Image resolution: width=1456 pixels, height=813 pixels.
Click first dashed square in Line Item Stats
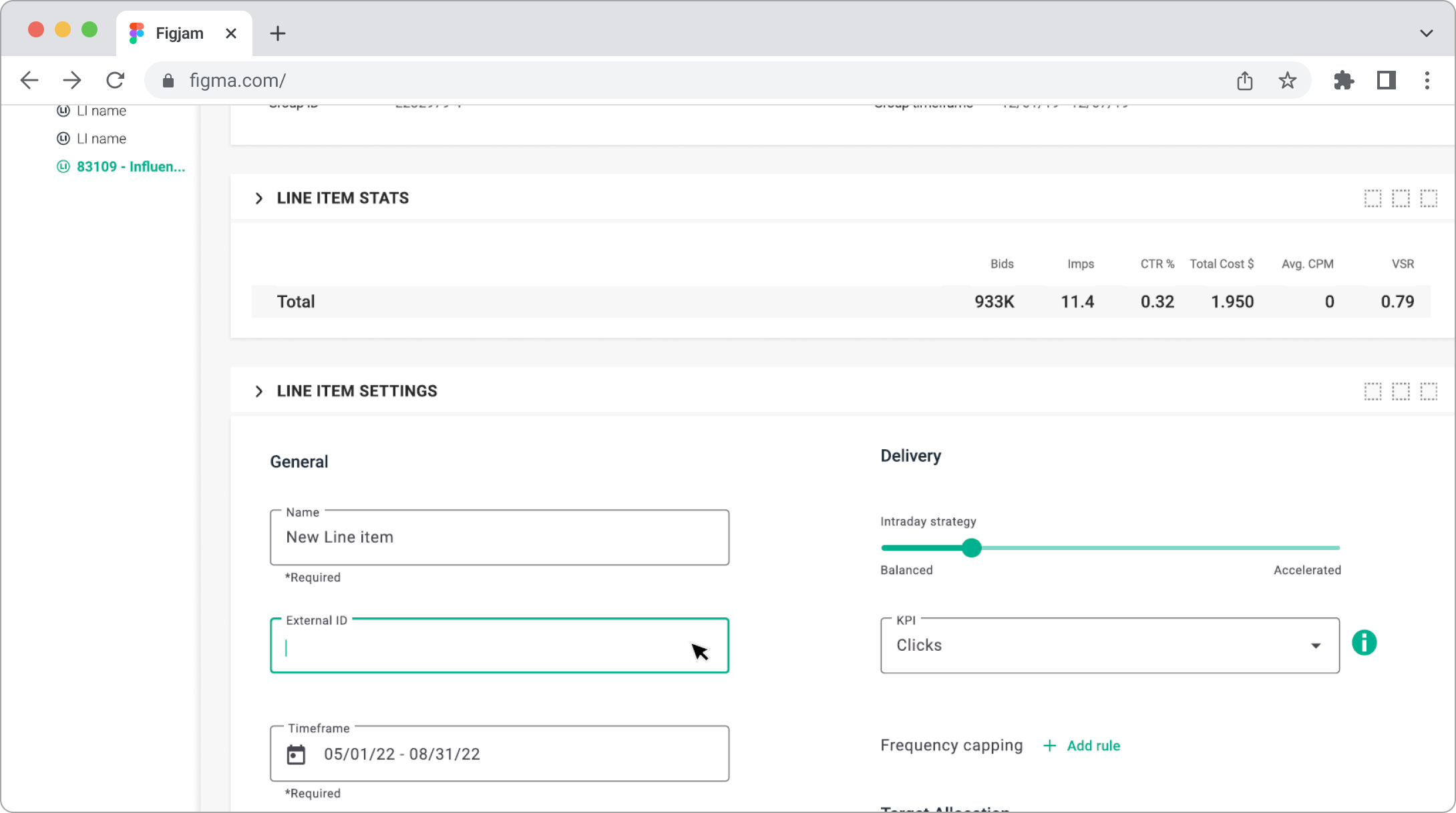pyautogui.click(x=1373, y=198)
